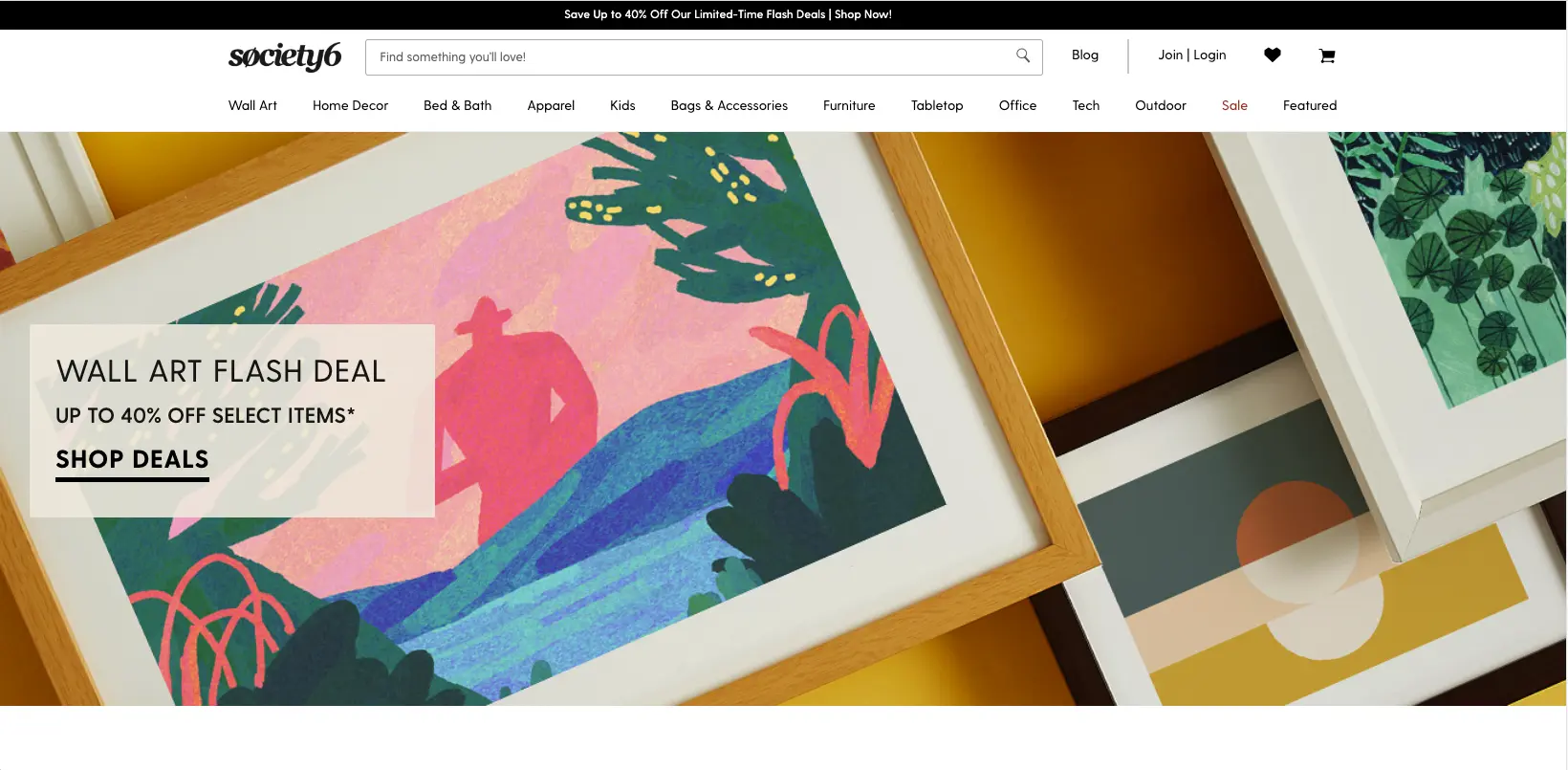The height and width of the screenshot is (770, 1568).
Task: Click the SHOP DEALS button
Action: pos(132,462)
